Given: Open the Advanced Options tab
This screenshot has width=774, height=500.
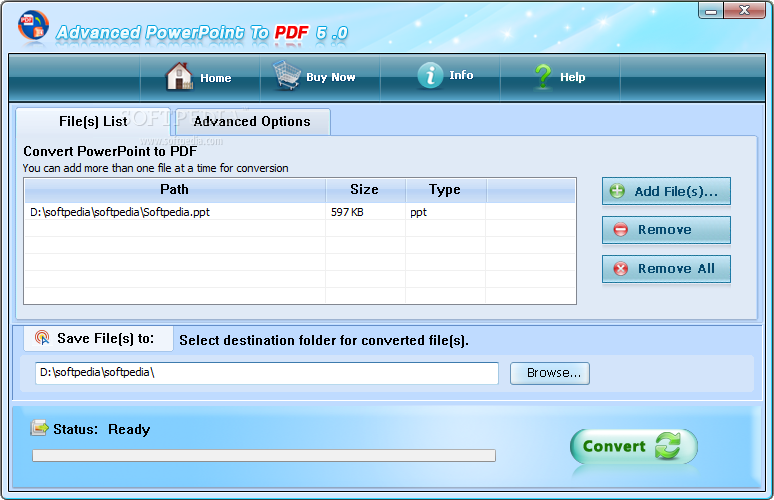Looking at the screenshot, I should pyautogui.click(x=252, y=121).
